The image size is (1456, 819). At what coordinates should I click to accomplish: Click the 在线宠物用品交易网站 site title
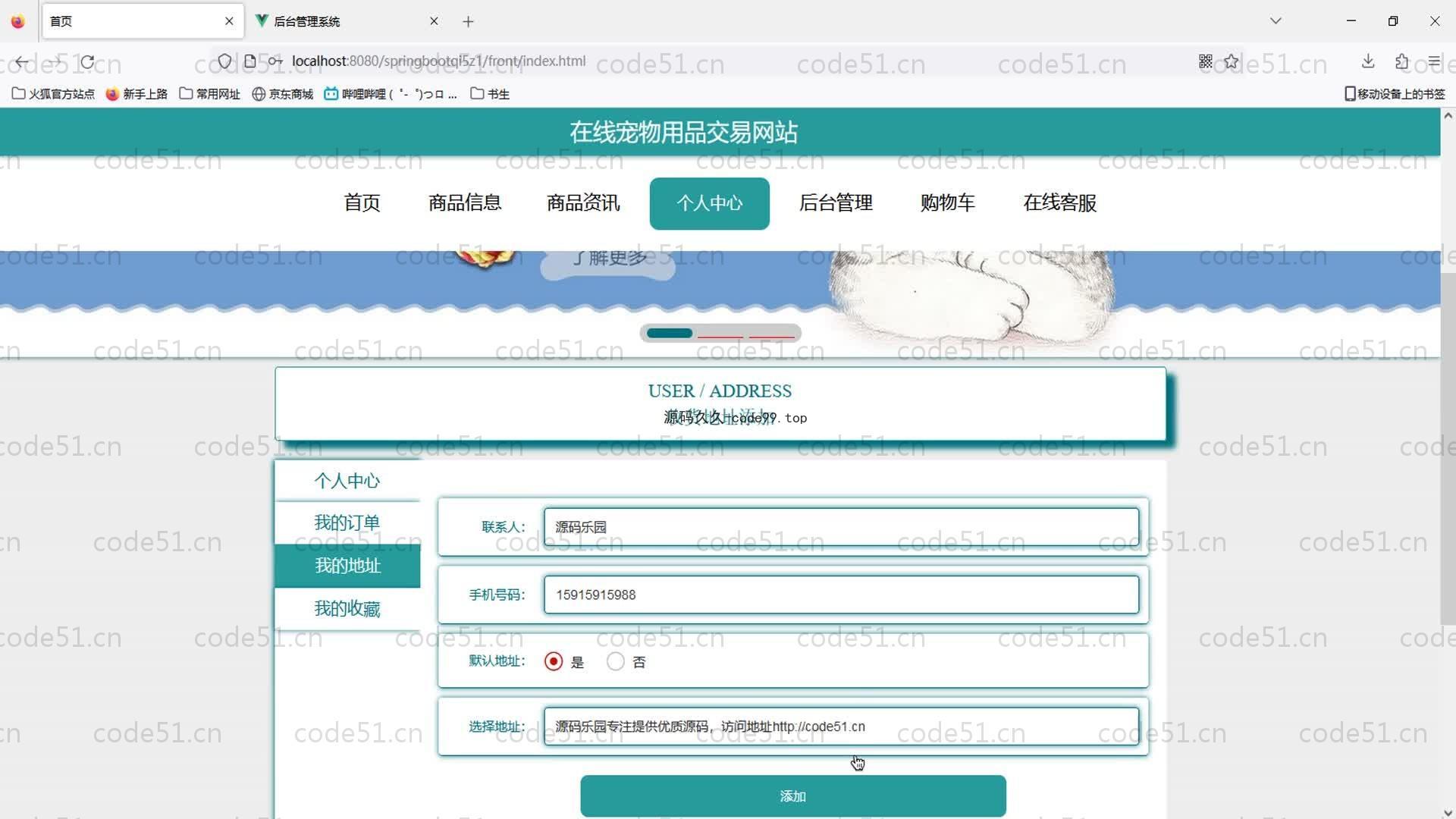pyautogui.click(x=683, y=133)
